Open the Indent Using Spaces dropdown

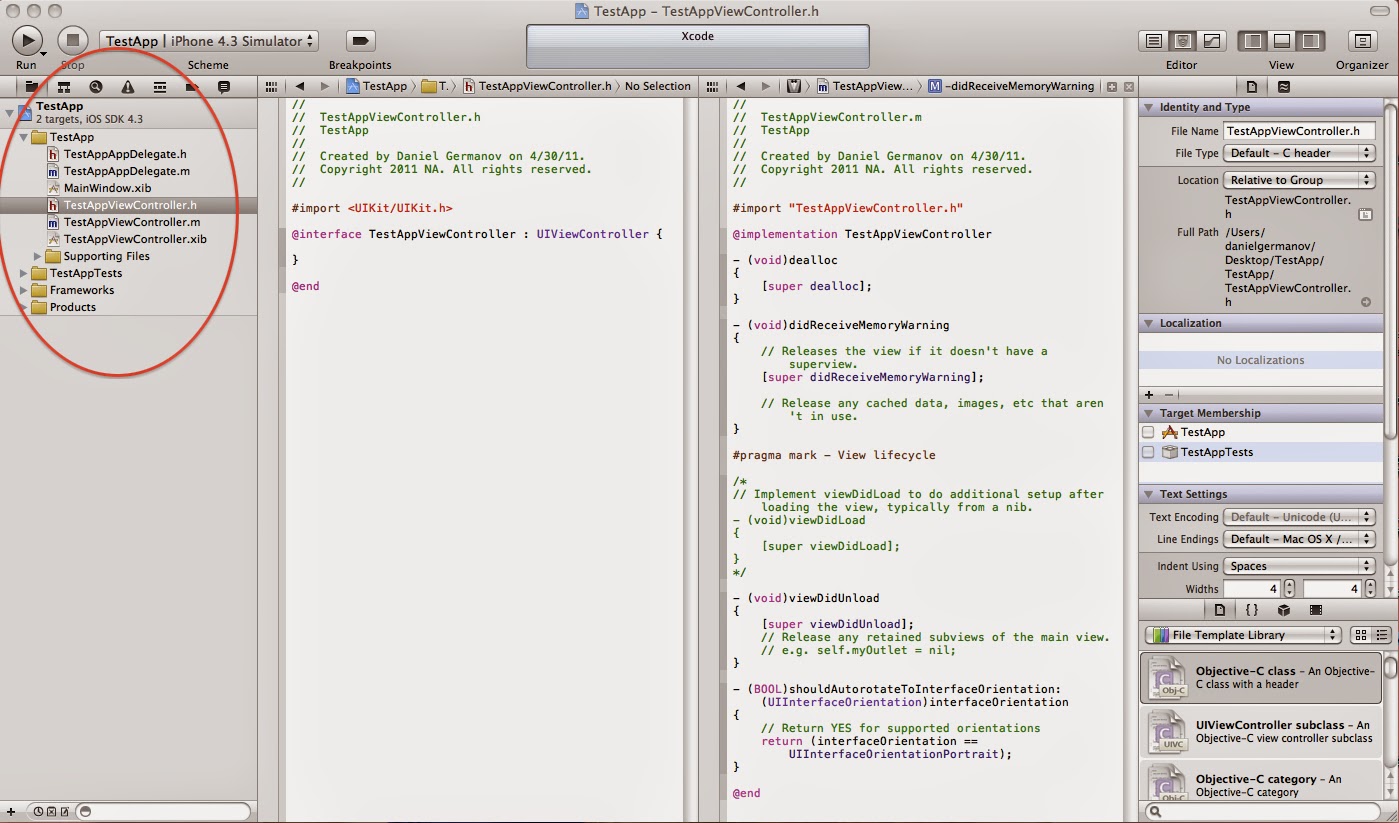click(1299, 566)
